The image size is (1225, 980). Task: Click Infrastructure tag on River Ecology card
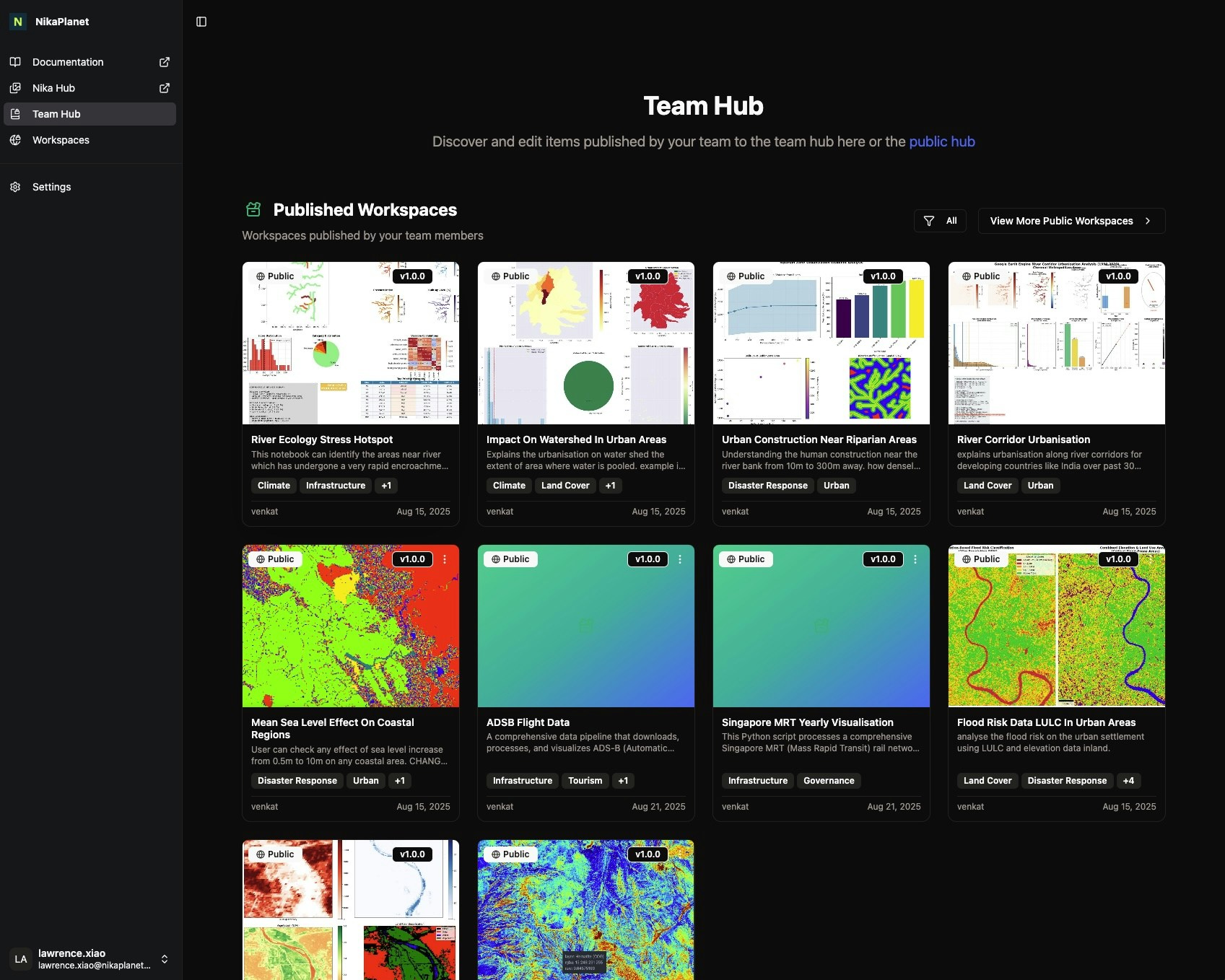(x=336, y=486)
